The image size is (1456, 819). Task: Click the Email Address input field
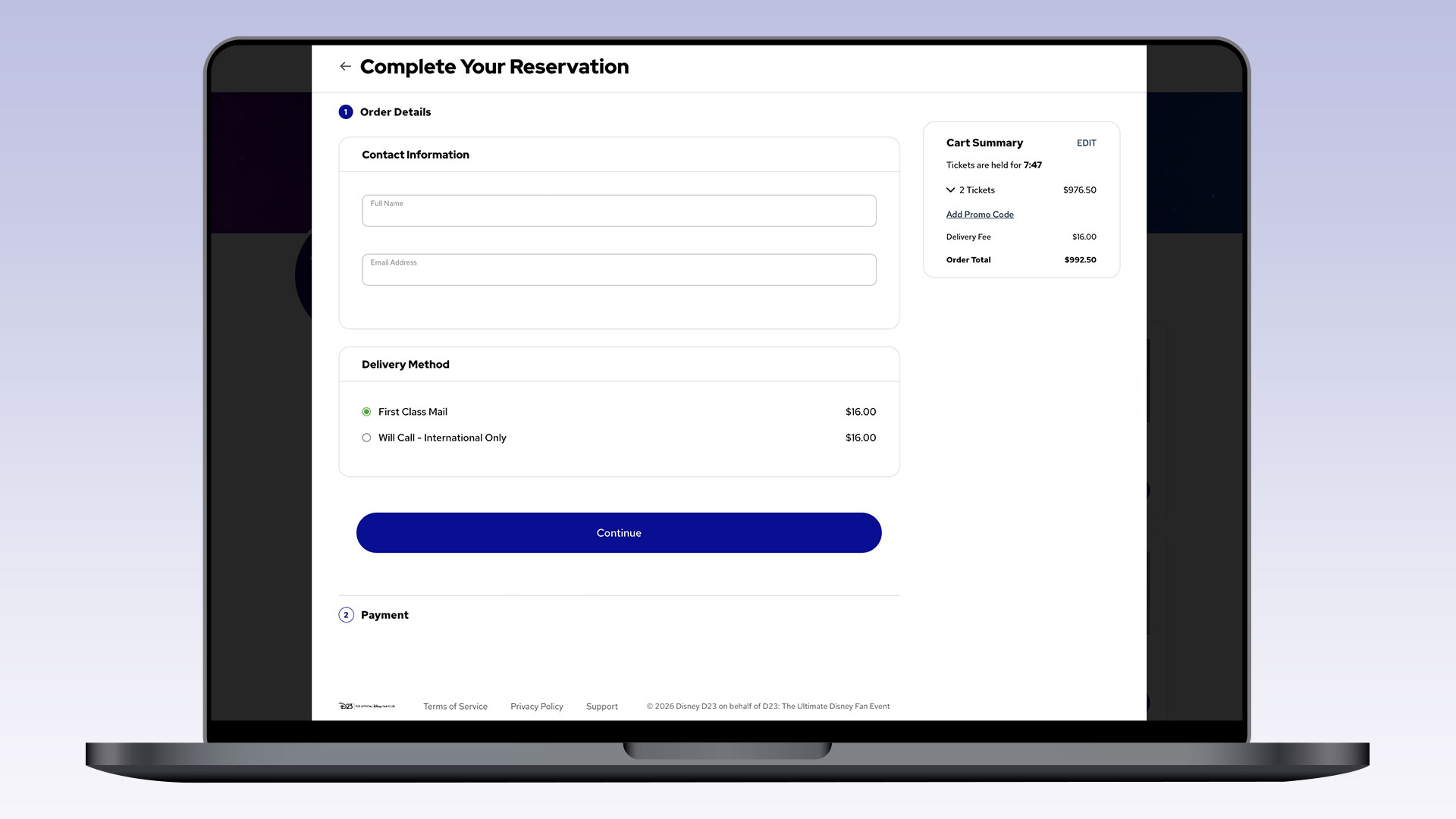point(619,270)
